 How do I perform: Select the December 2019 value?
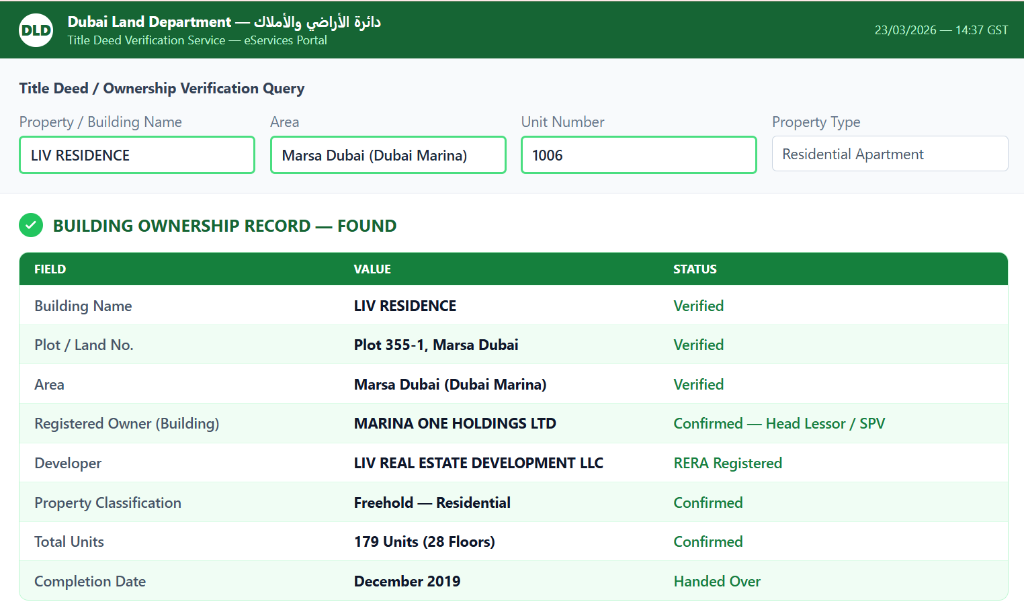[407, 581]
